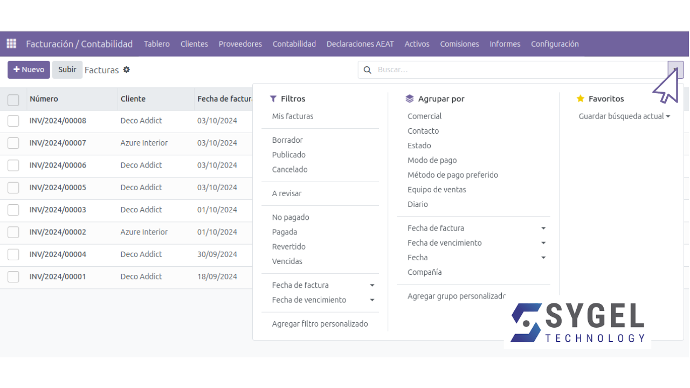Open the Comisiones menu
The width and height of the screenshot is (690, 388).
(x=459, y=44)
